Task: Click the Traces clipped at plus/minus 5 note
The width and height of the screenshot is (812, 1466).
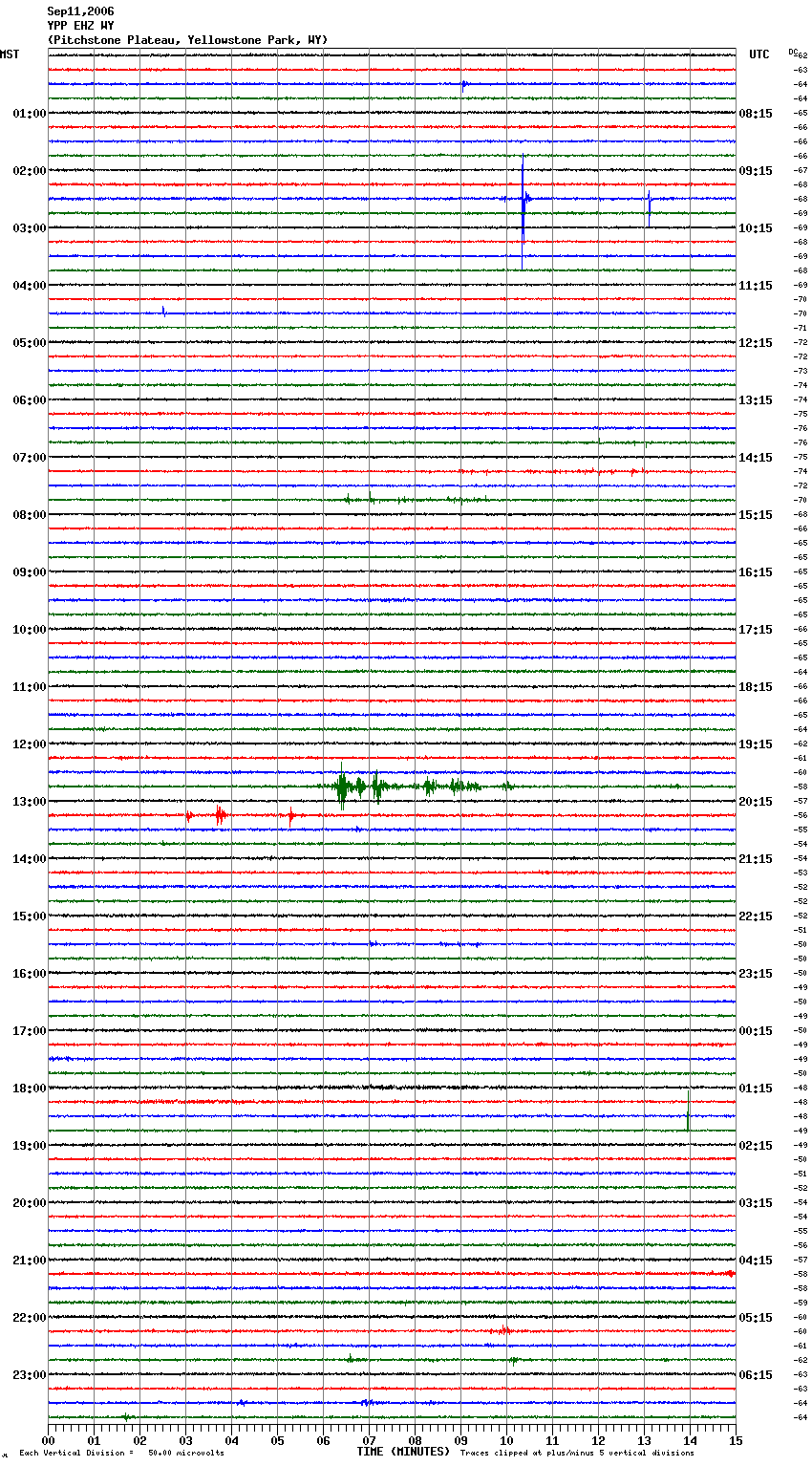Action: pyautogui.click(x=577, y=1453)
